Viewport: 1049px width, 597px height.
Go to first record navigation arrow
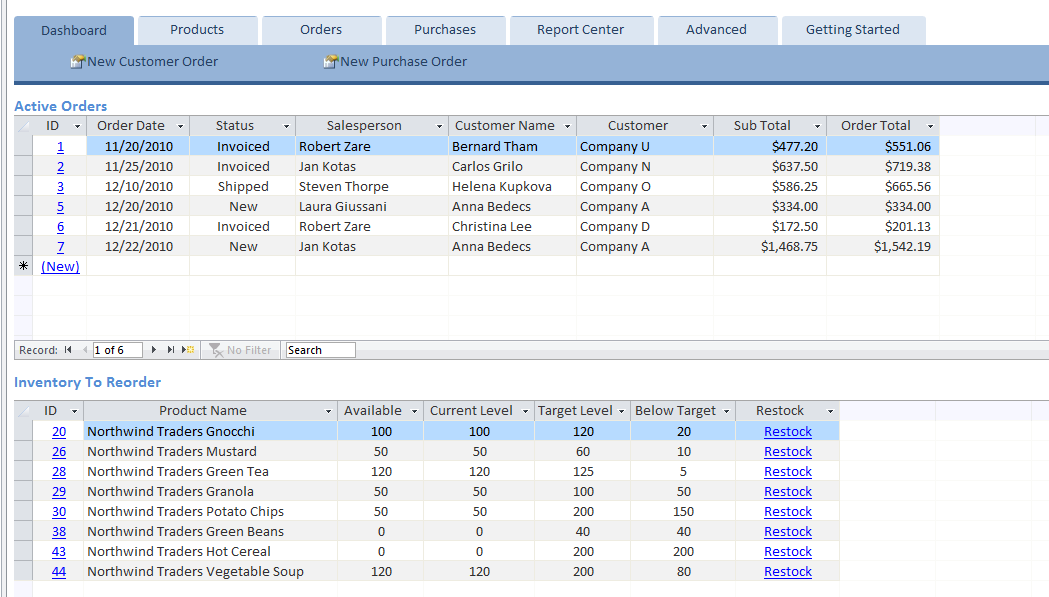pyautogui.click(x=68, y=350)
